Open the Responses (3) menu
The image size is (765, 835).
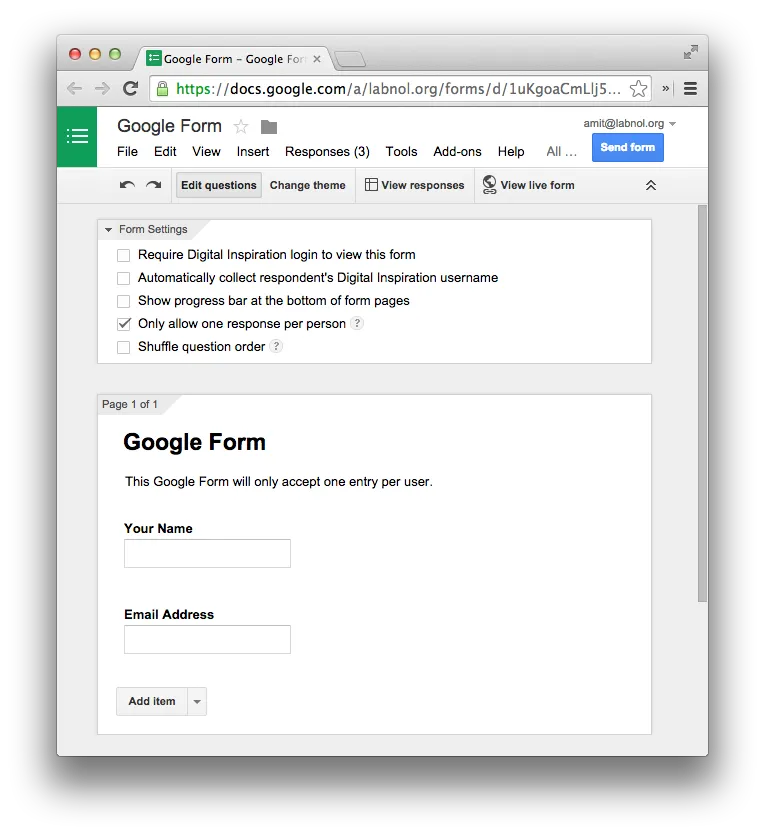327,152
